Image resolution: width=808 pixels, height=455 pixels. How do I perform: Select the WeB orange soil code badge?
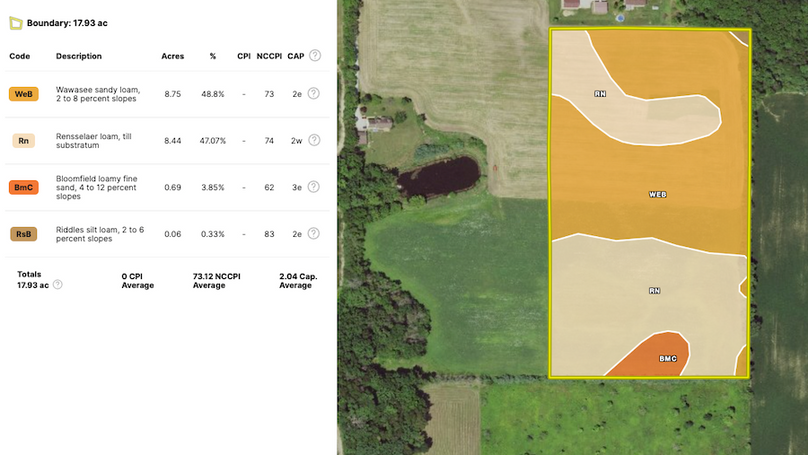[x=24, y=94]
